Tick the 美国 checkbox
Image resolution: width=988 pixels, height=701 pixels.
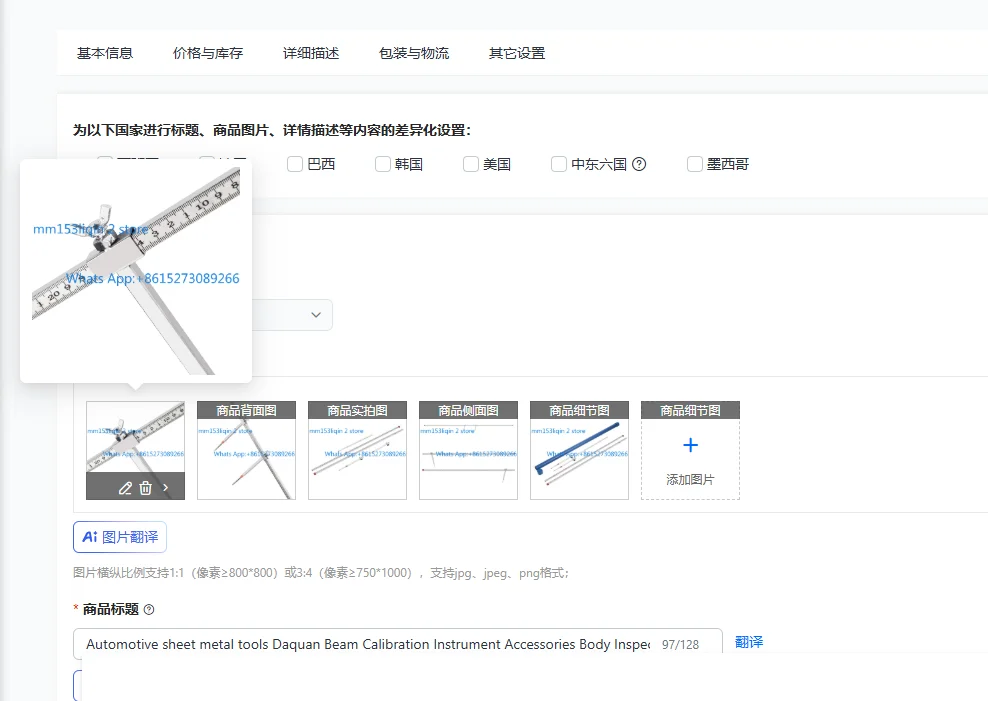(471, 164)
